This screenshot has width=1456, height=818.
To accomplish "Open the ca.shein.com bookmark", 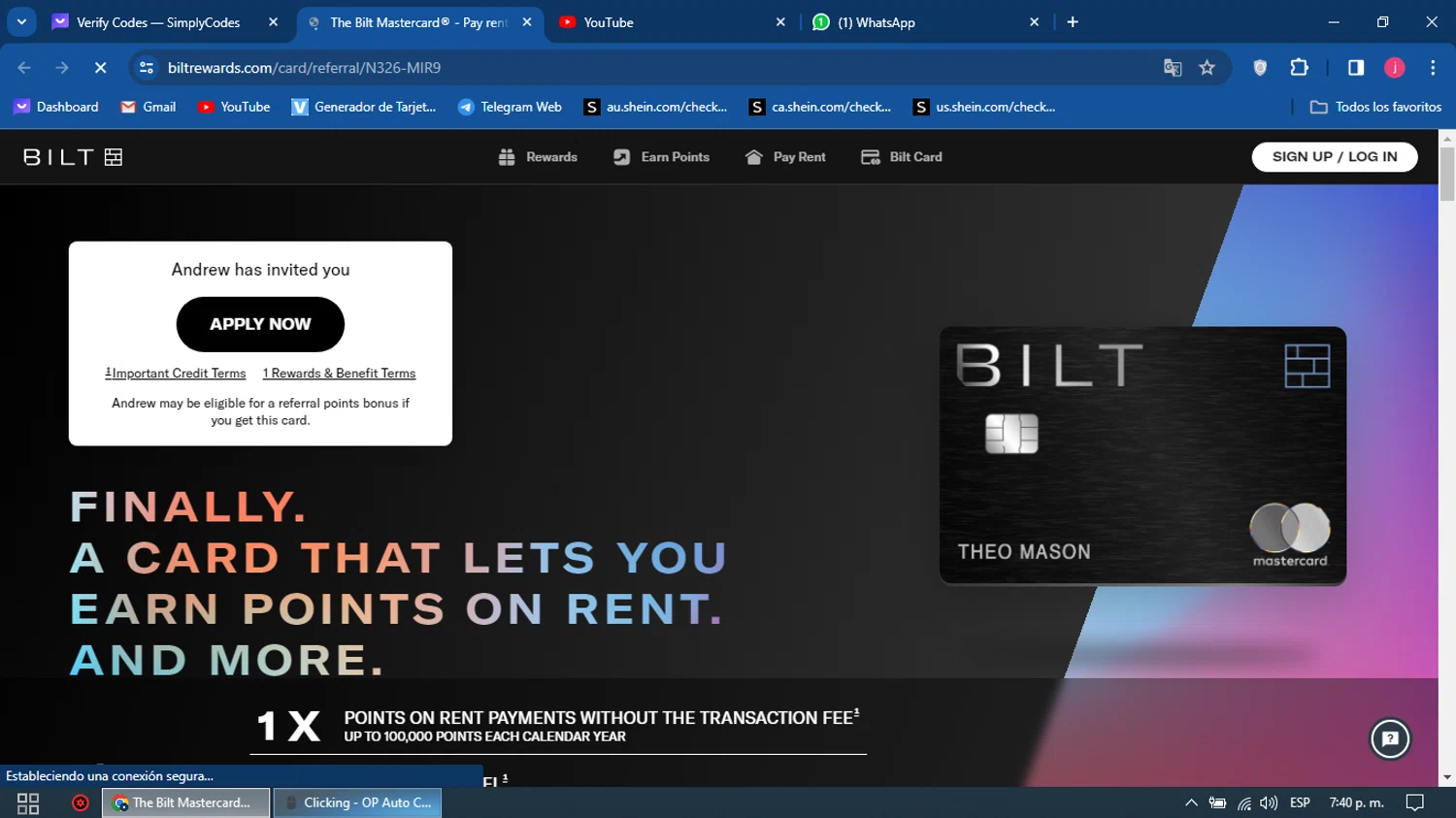I will point(820,107).
